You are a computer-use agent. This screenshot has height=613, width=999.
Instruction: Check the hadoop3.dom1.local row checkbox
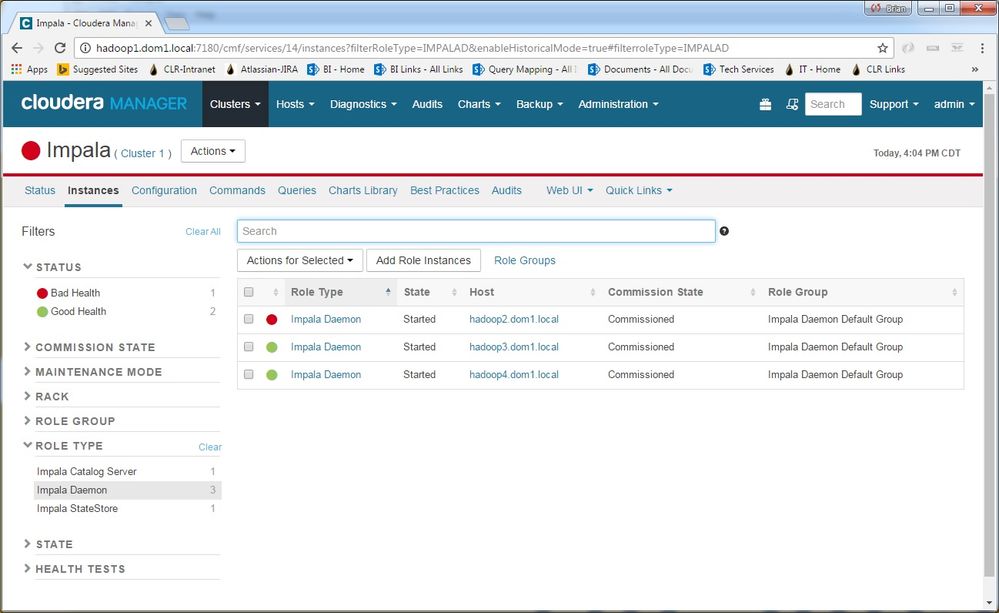[249, 347]
